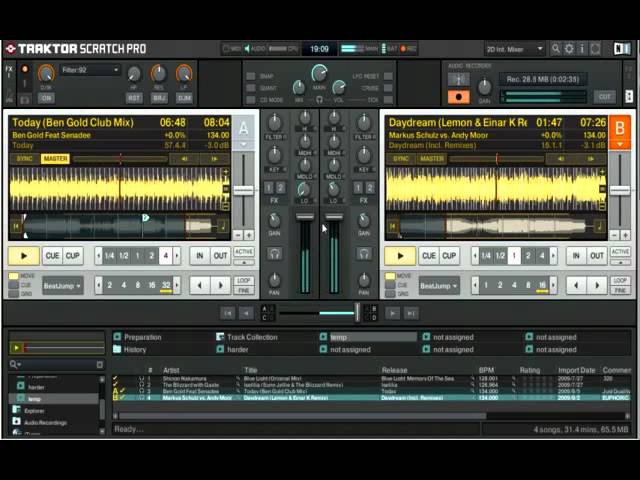Play deck B
Screen dimensions: 640x480
[x=400, y=256]
